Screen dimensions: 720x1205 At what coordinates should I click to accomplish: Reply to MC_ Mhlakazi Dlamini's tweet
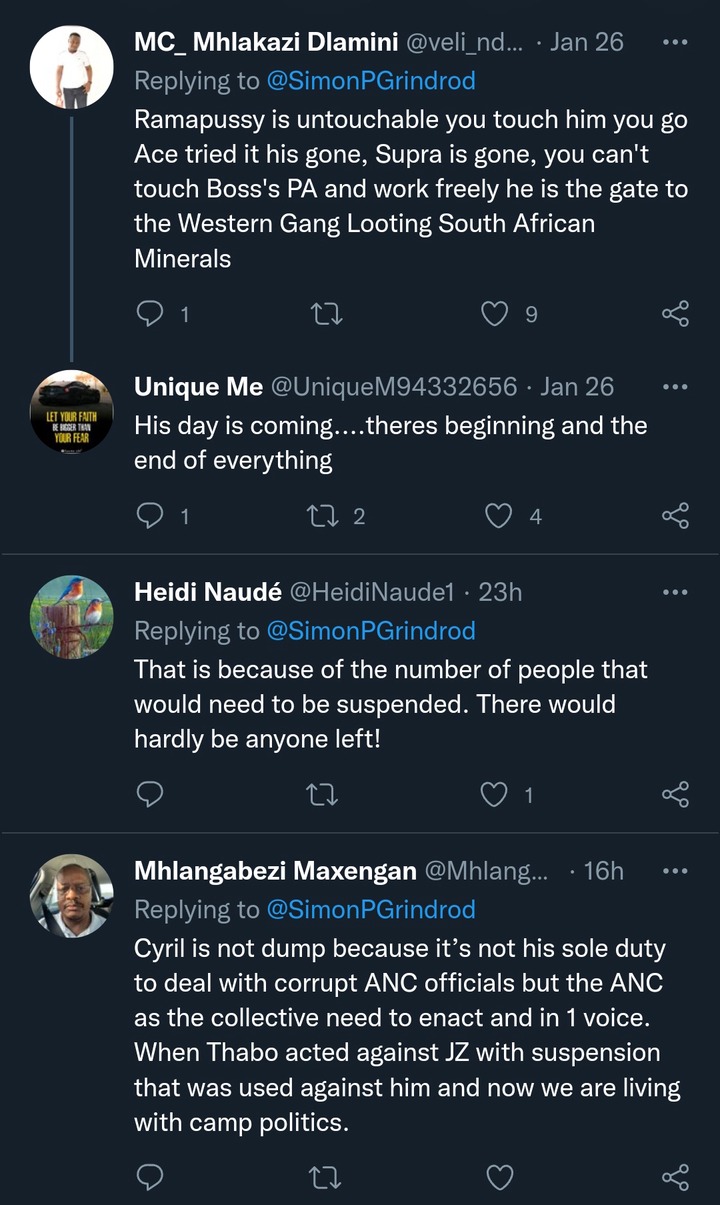149,314
